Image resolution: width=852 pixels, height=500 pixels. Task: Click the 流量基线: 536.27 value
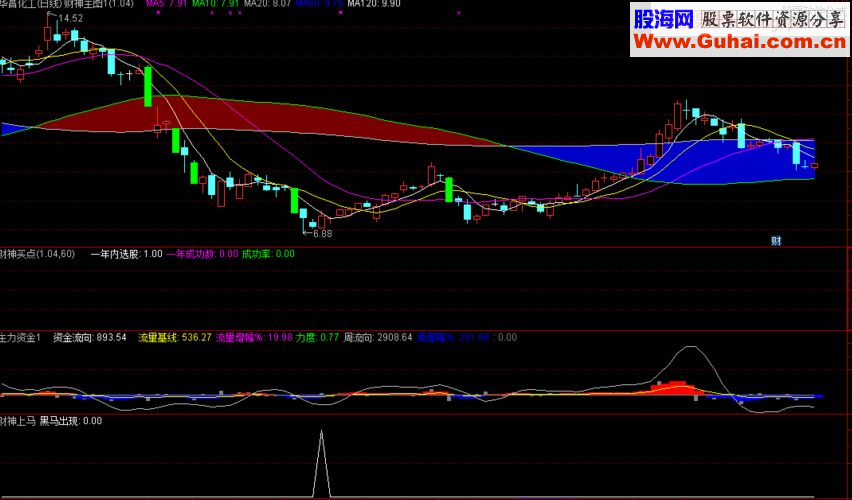pyautogui.click(x=175, y=338)
